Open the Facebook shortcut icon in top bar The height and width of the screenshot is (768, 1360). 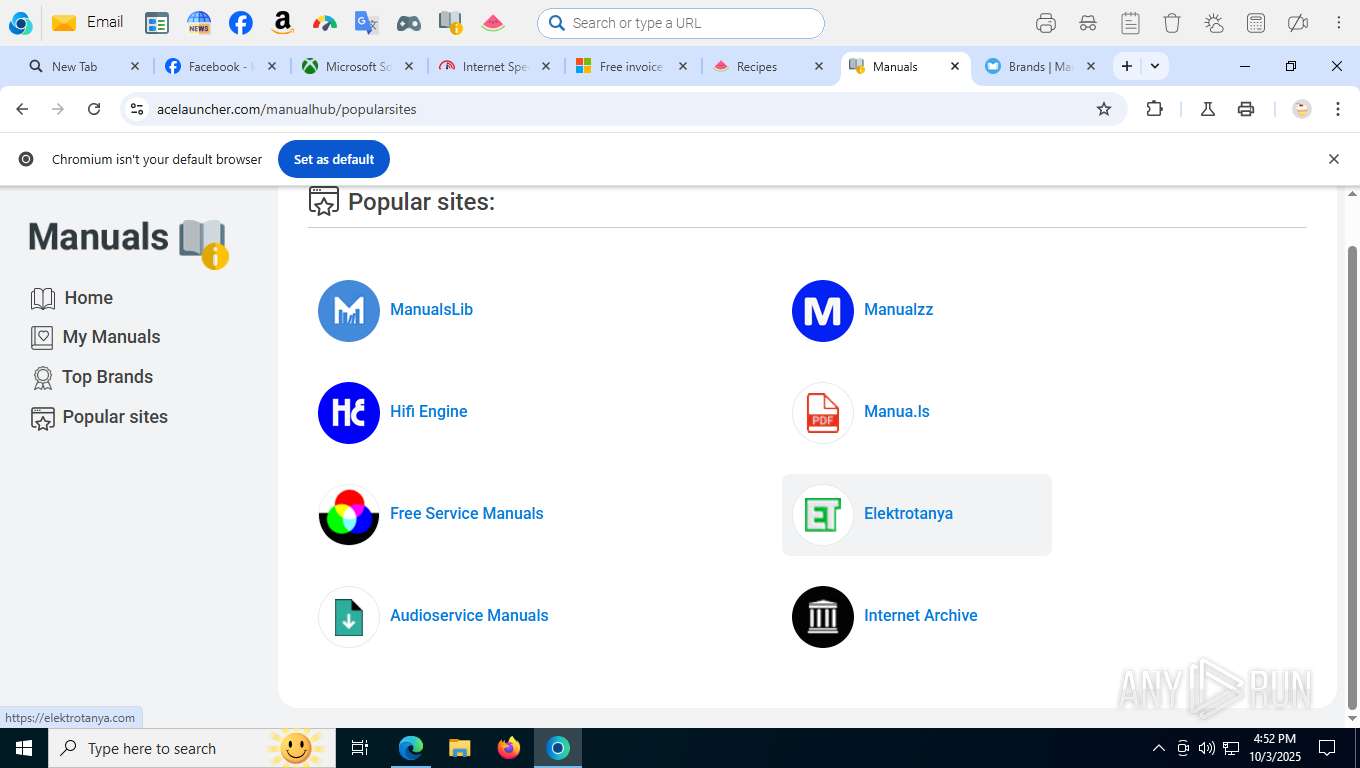pos(241,23)
